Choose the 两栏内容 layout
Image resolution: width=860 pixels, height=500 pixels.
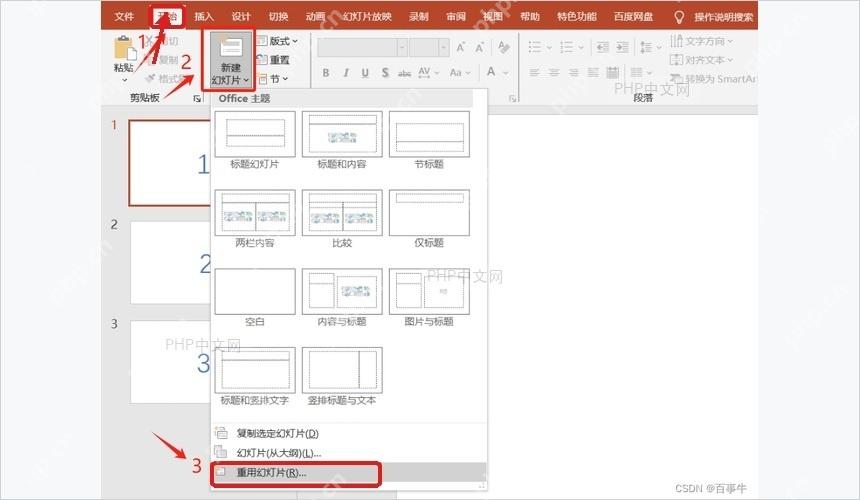(x=254, y=219)
